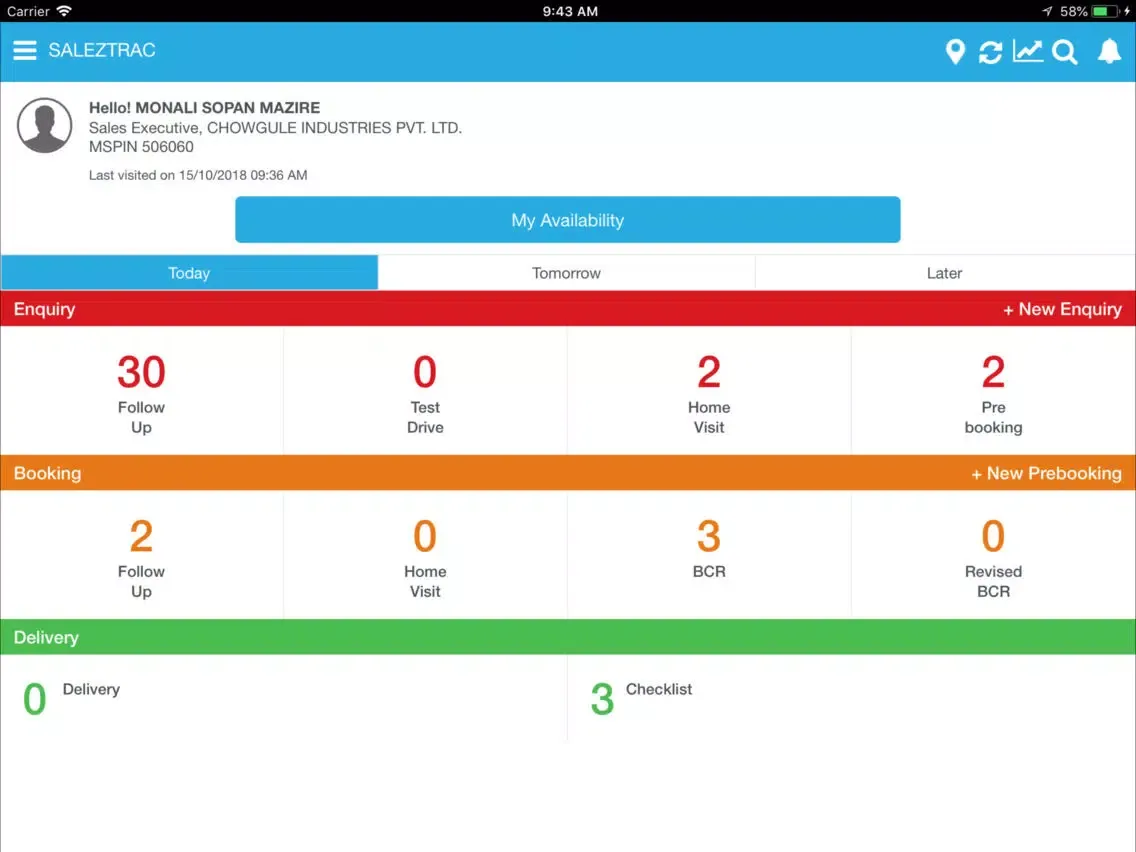The width and height of the screenshot is (1136, 852).
Task: Open the Delivery count tile
Action: [x=283, y=698]
